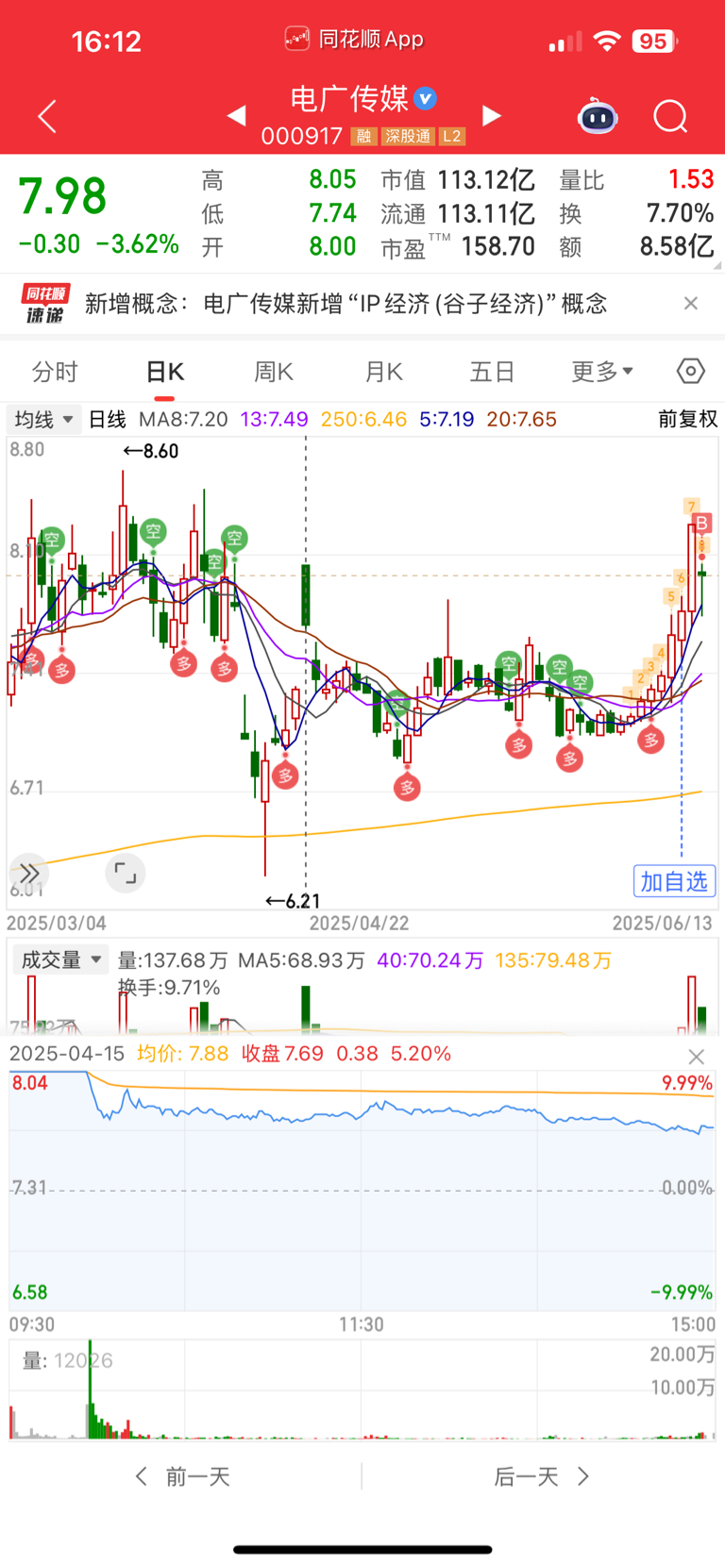The image size is (725, 1568).
Task: Tap the 收盘 7.69 label
Action: pyautogui.click(x=282, y=1054)
